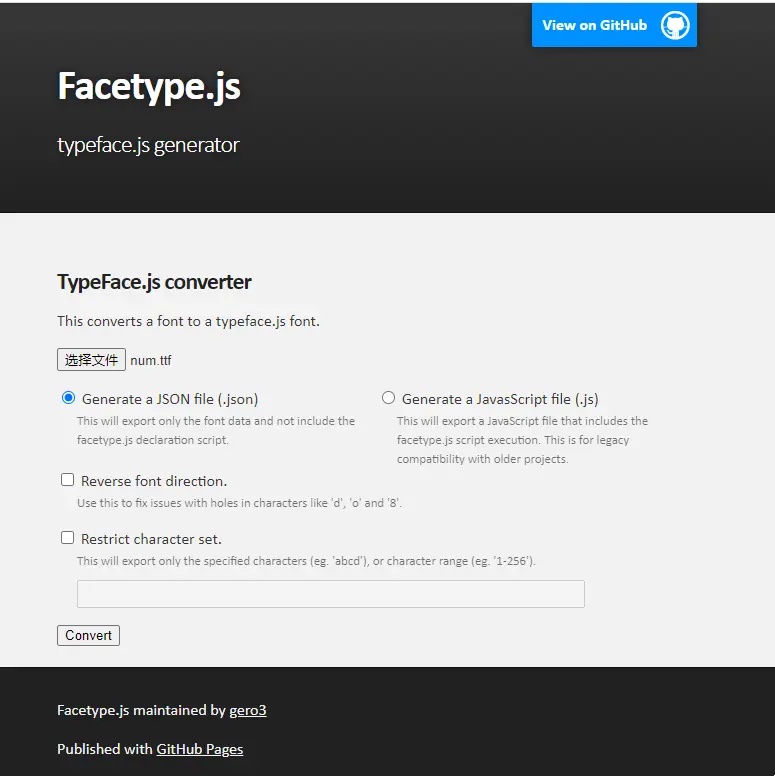Image resolution: width=775 pixels, height=776 pixels.
Task: Tick the Restrict character set checkbox
Action: [x=68, y=538]
